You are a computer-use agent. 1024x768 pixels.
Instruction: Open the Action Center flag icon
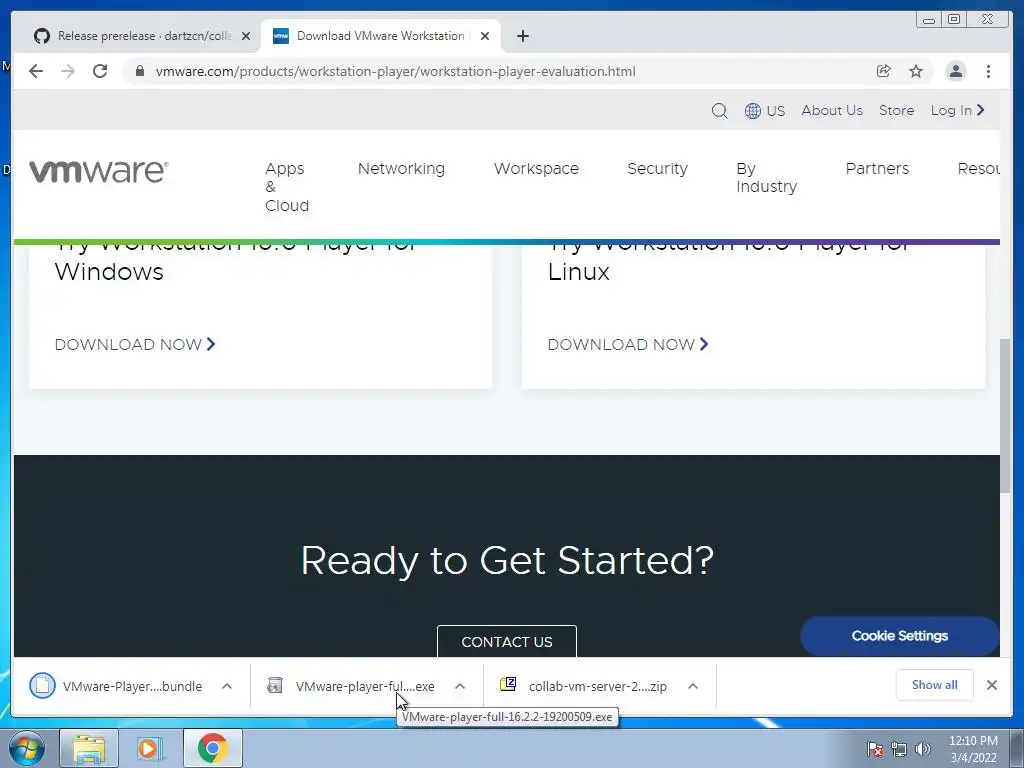coord(874,749)
